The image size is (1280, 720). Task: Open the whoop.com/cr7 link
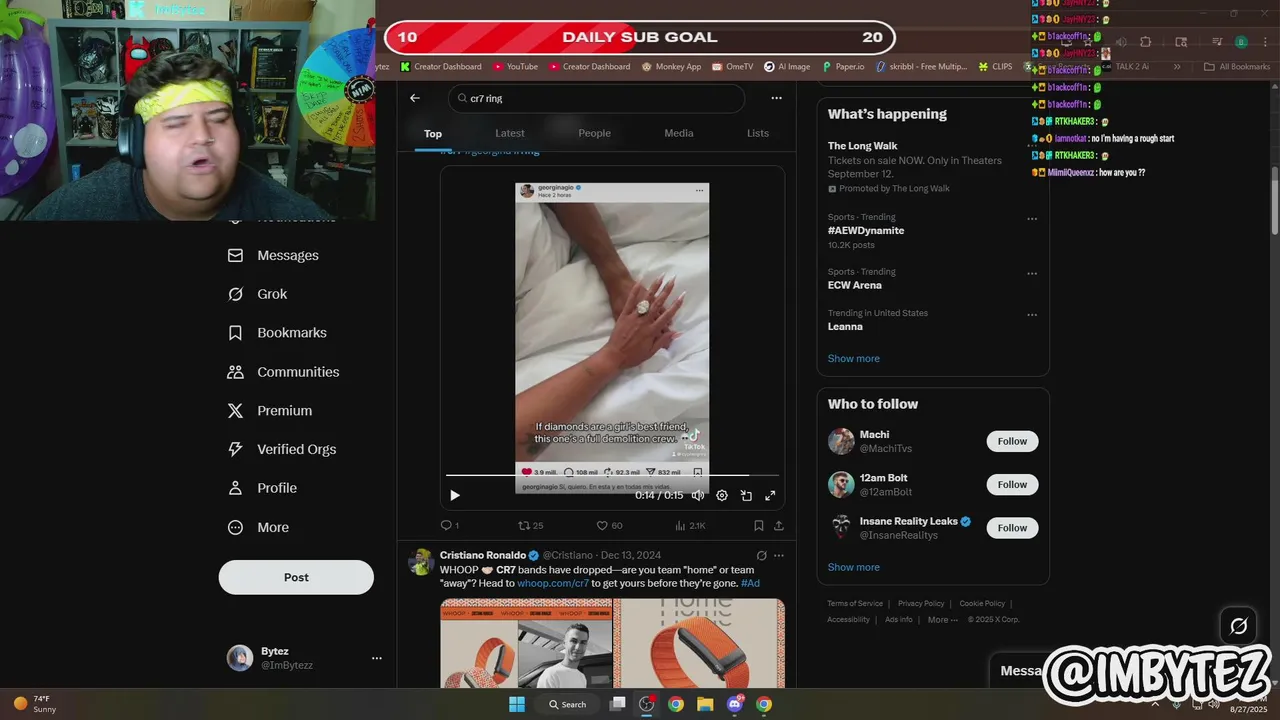click(552, 583)
